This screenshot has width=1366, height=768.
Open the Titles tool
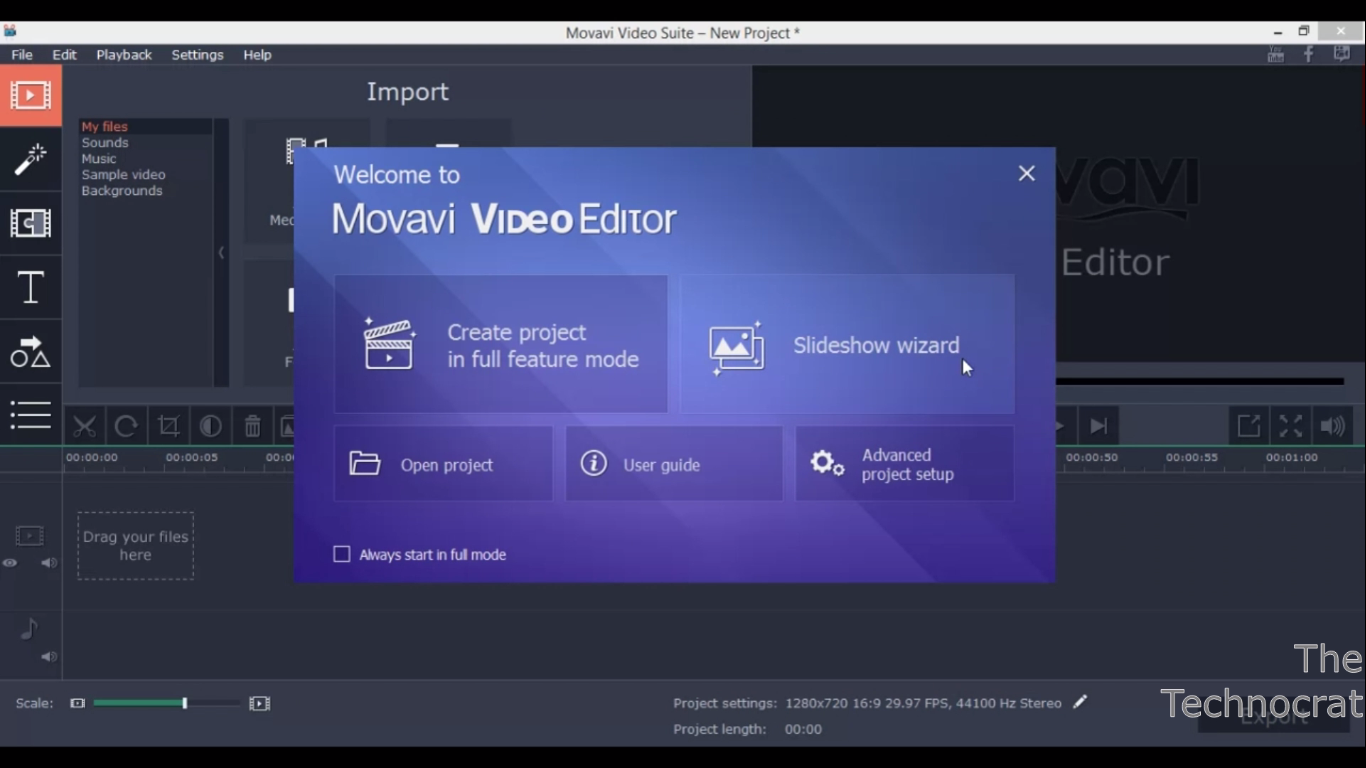pos(30,288)
